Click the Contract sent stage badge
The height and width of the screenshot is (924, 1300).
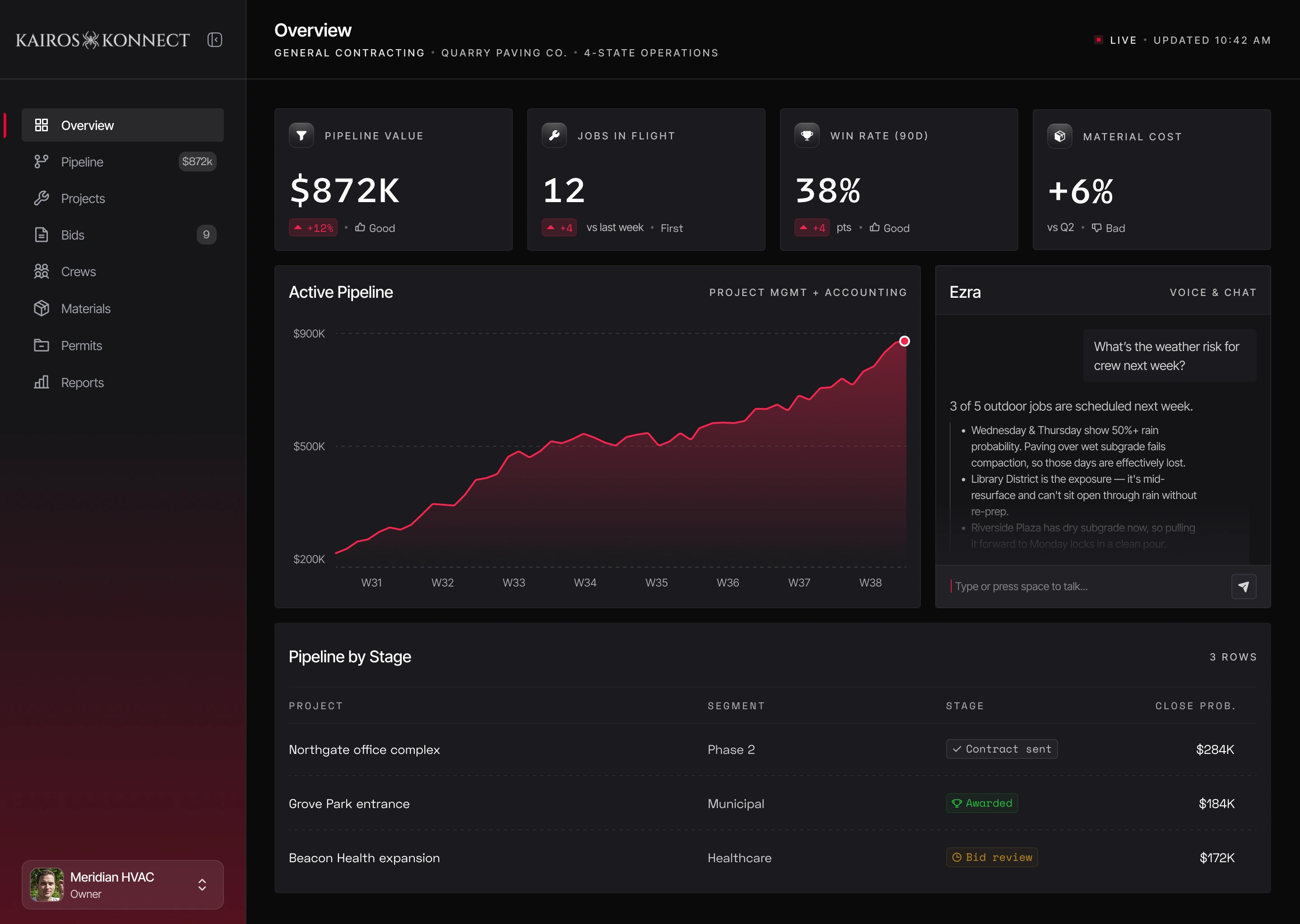(x=1002, y=749)
